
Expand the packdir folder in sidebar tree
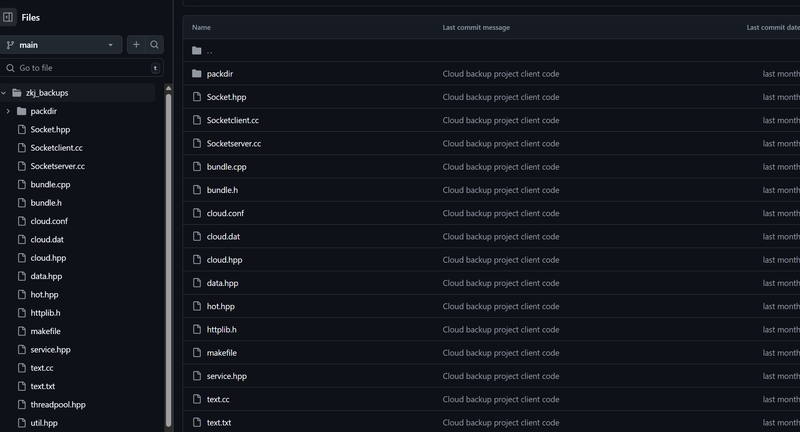tap(8, 111)
